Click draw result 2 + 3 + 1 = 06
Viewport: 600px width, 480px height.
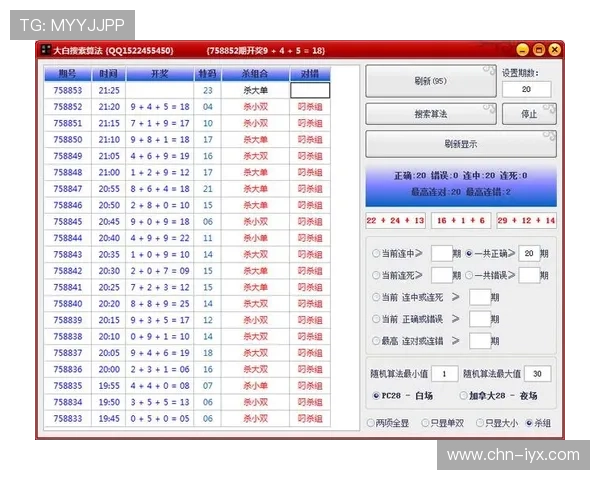(160, 369)
